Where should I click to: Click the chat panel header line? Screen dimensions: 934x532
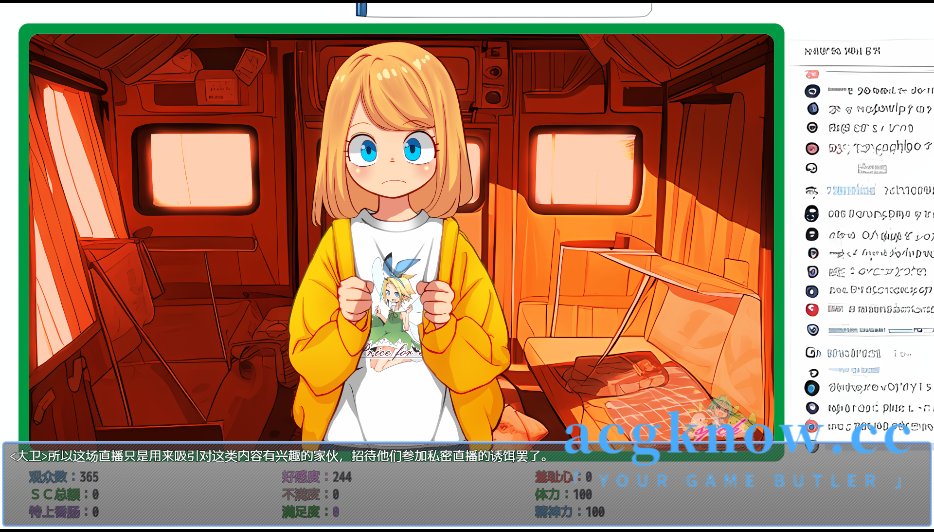[842, 51]
